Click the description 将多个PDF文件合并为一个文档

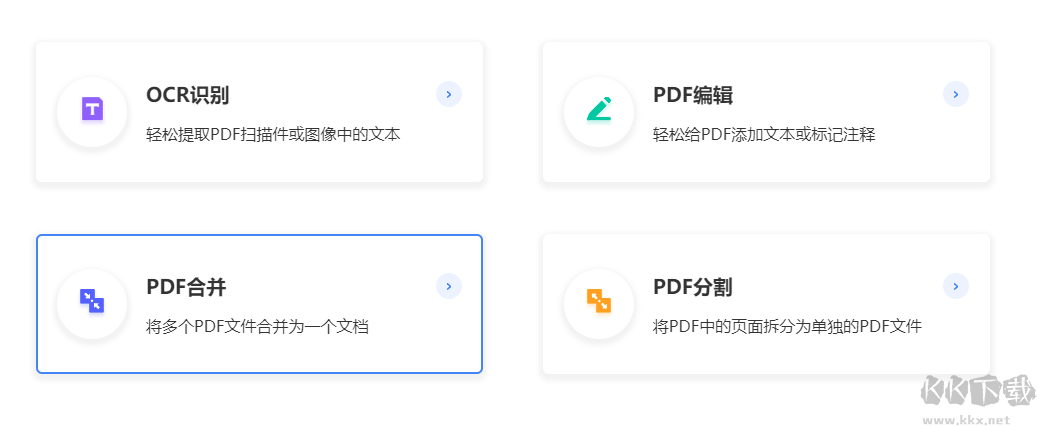tap(257, 326)
